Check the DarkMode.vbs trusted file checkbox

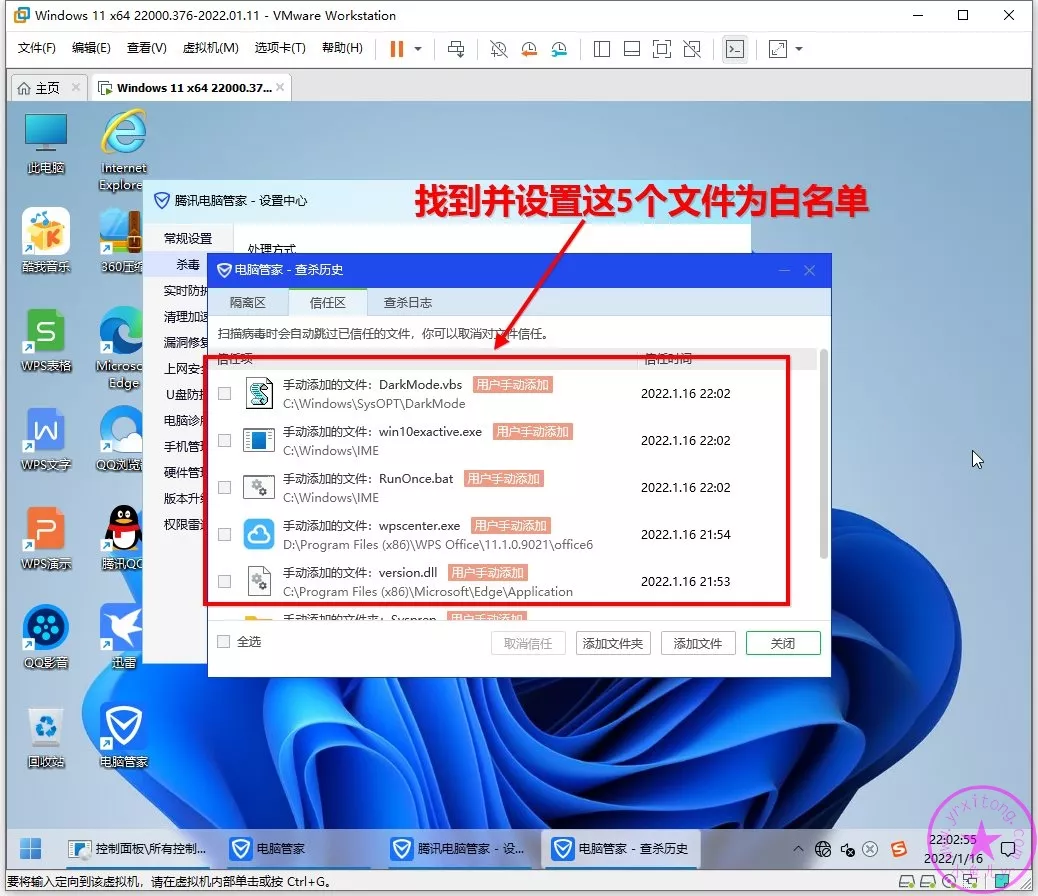coord(224,394)
